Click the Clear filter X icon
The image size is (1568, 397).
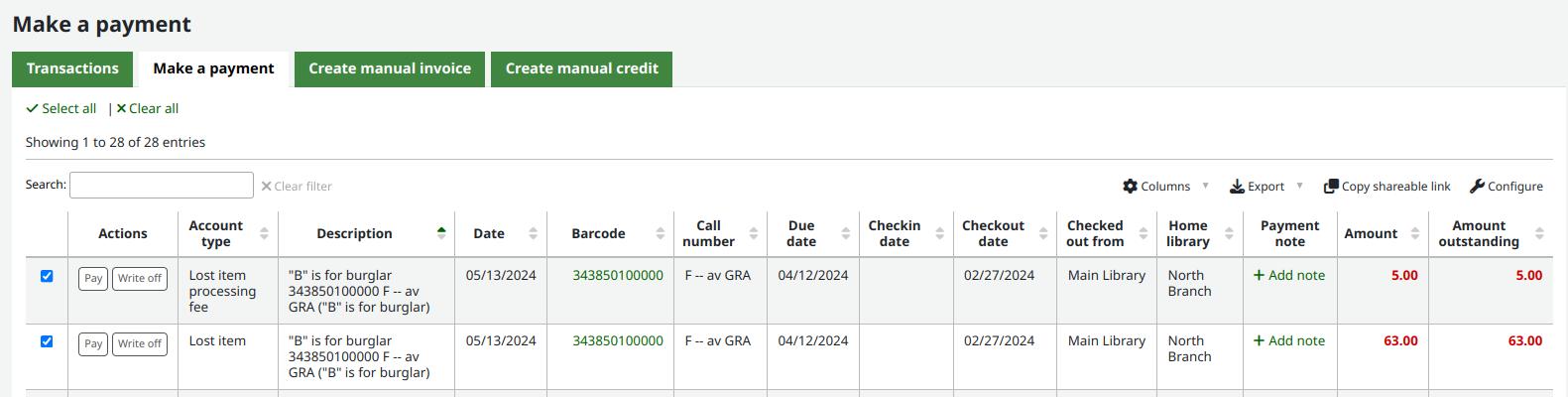[266, 187]
